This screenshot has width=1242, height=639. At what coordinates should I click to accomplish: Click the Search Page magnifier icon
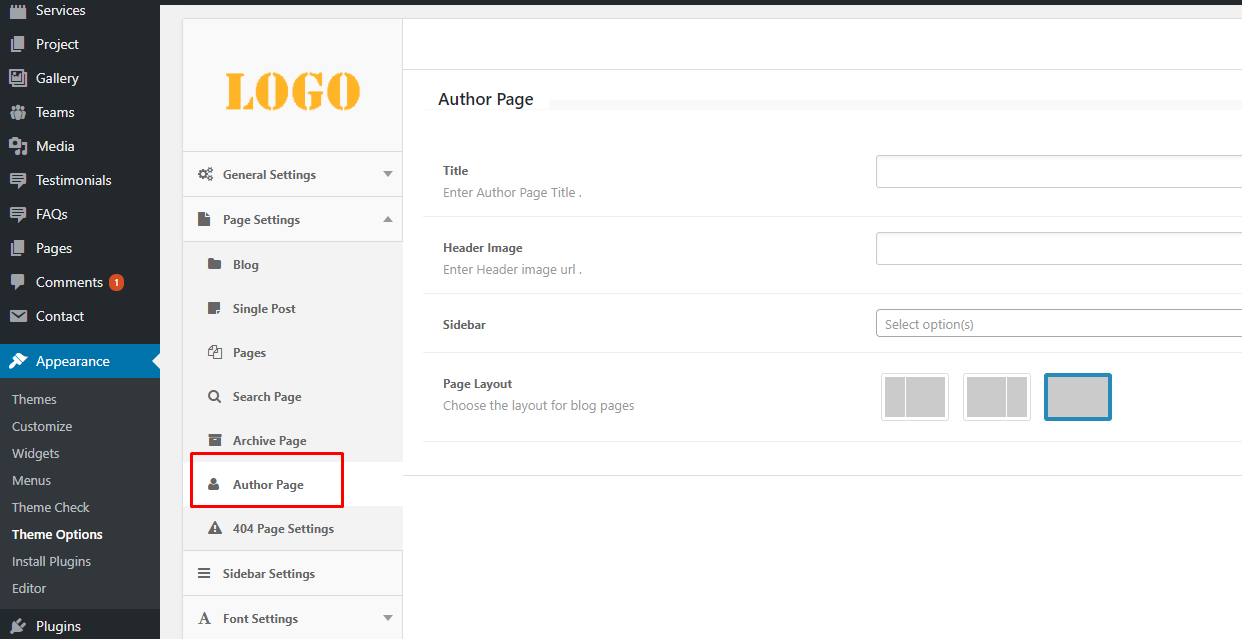click(x=214, y=396)
